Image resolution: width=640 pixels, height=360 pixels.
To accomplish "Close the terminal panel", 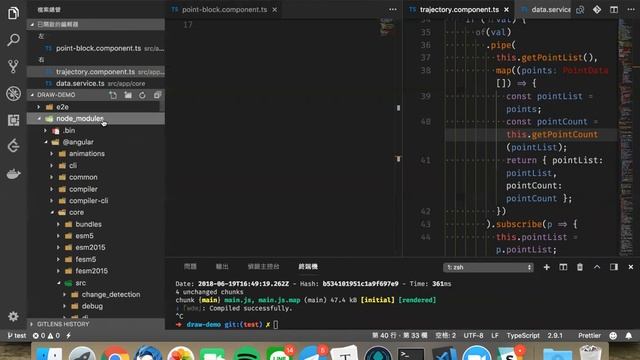I will point(631,267).
